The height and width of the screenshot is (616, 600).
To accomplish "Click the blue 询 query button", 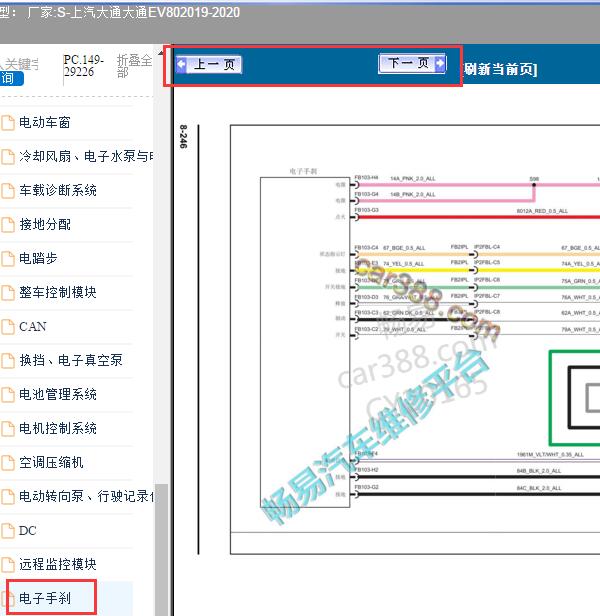I will click(11, 79).
